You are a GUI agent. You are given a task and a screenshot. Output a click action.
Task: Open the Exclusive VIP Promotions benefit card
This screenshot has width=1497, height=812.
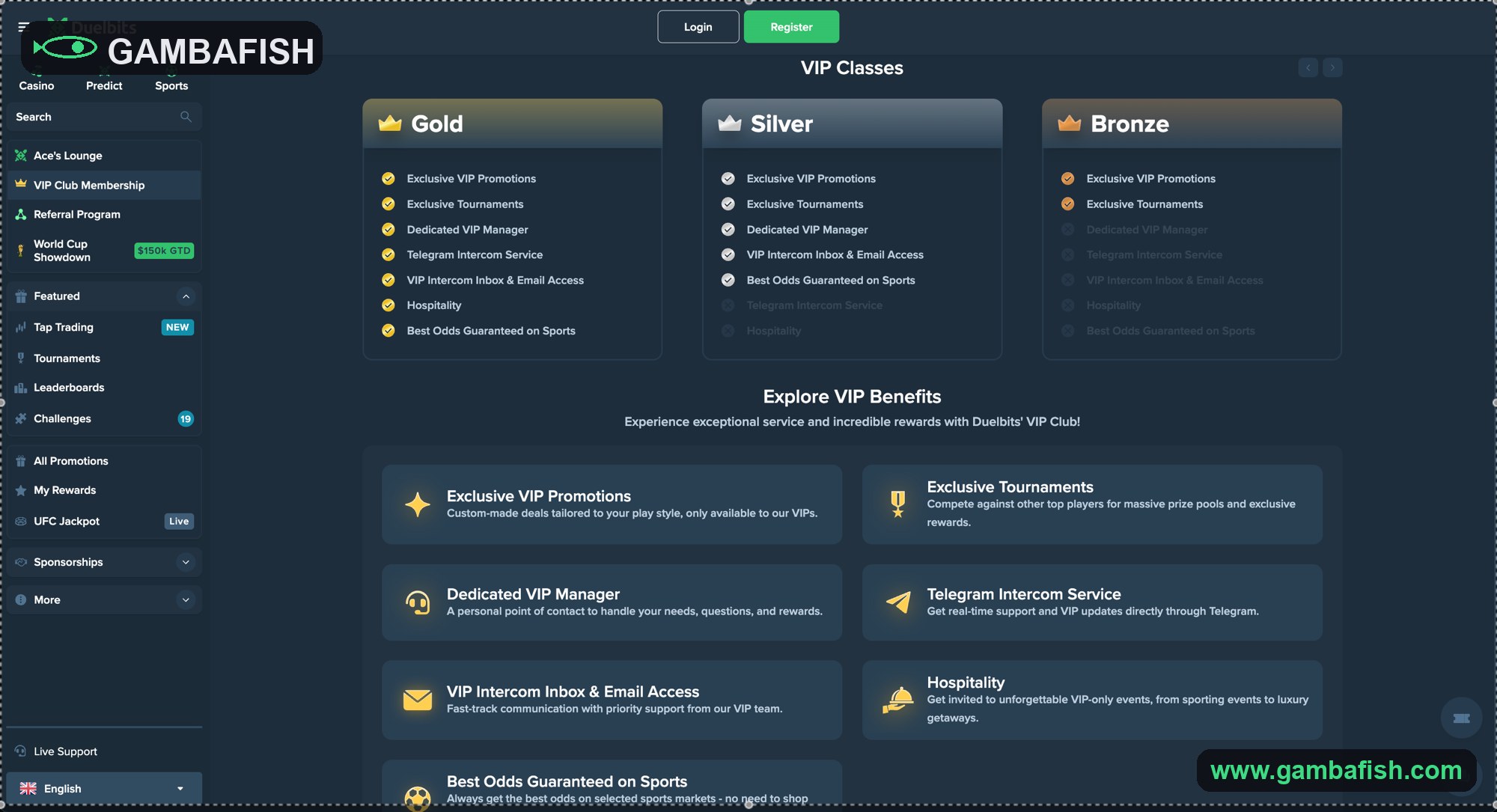click(612, 504)
